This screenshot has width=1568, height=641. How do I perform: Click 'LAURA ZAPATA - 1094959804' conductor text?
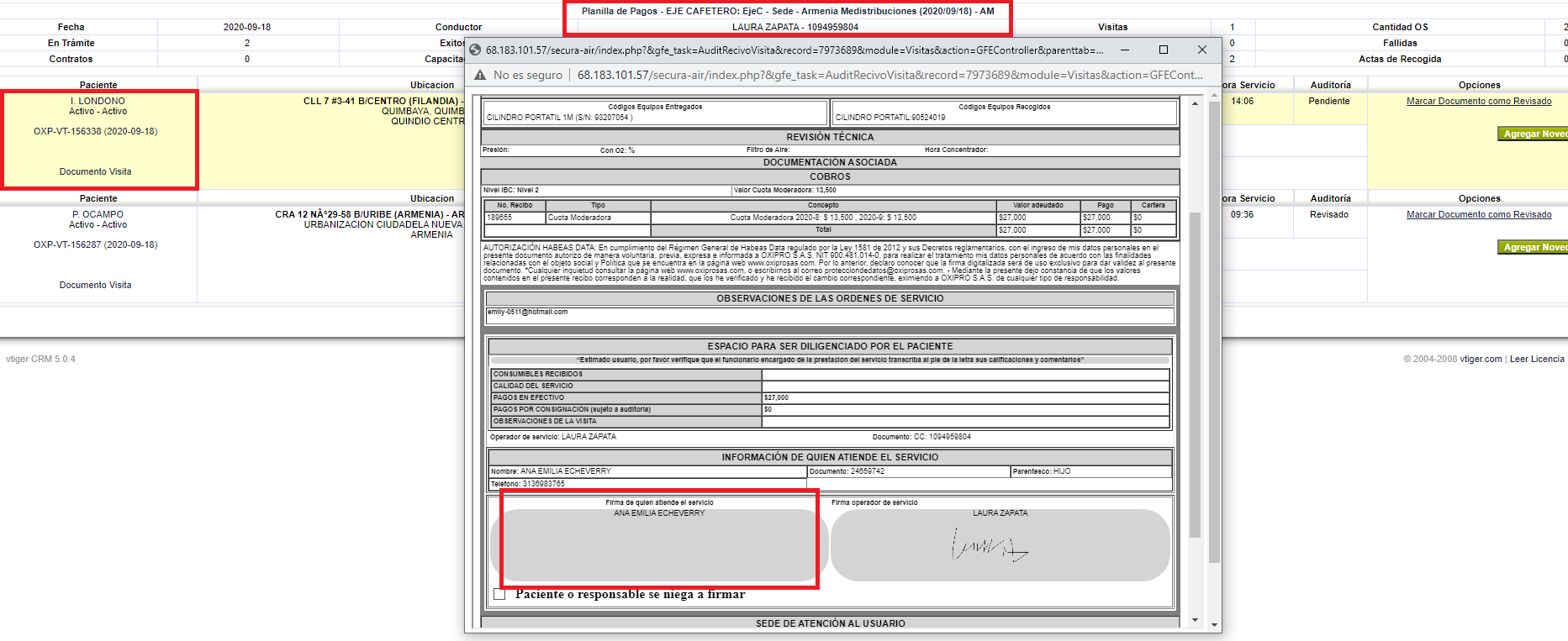coord(795,27)
